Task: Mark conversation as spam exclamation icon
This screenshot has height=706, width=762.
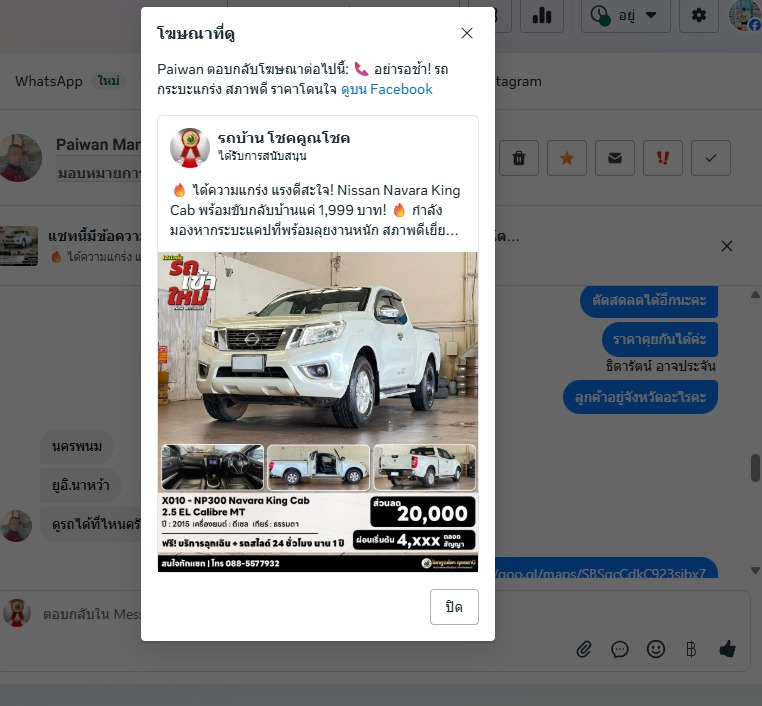Action: [x=663, y=158]
